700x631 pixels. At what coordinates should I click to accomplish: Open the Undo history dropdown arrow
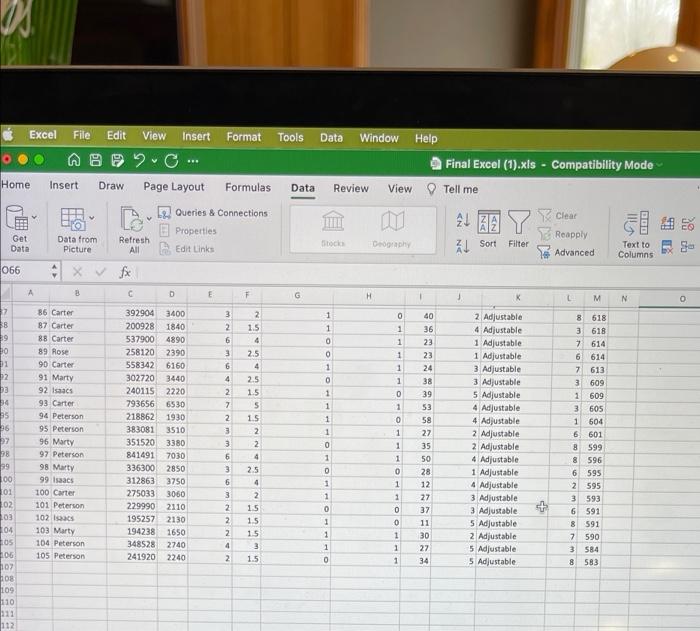(154, 161)
